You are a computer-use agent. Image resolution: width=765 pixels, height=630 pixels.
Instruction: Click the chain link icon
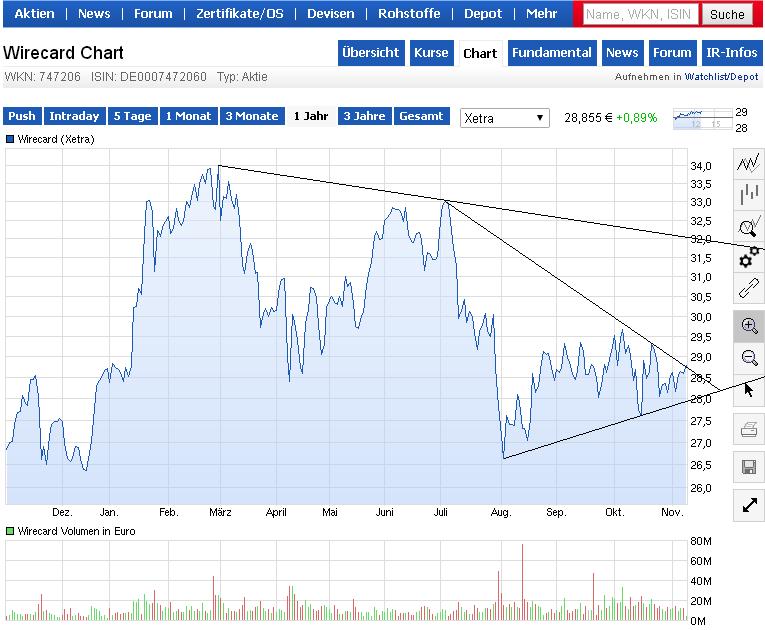[748, 290]
